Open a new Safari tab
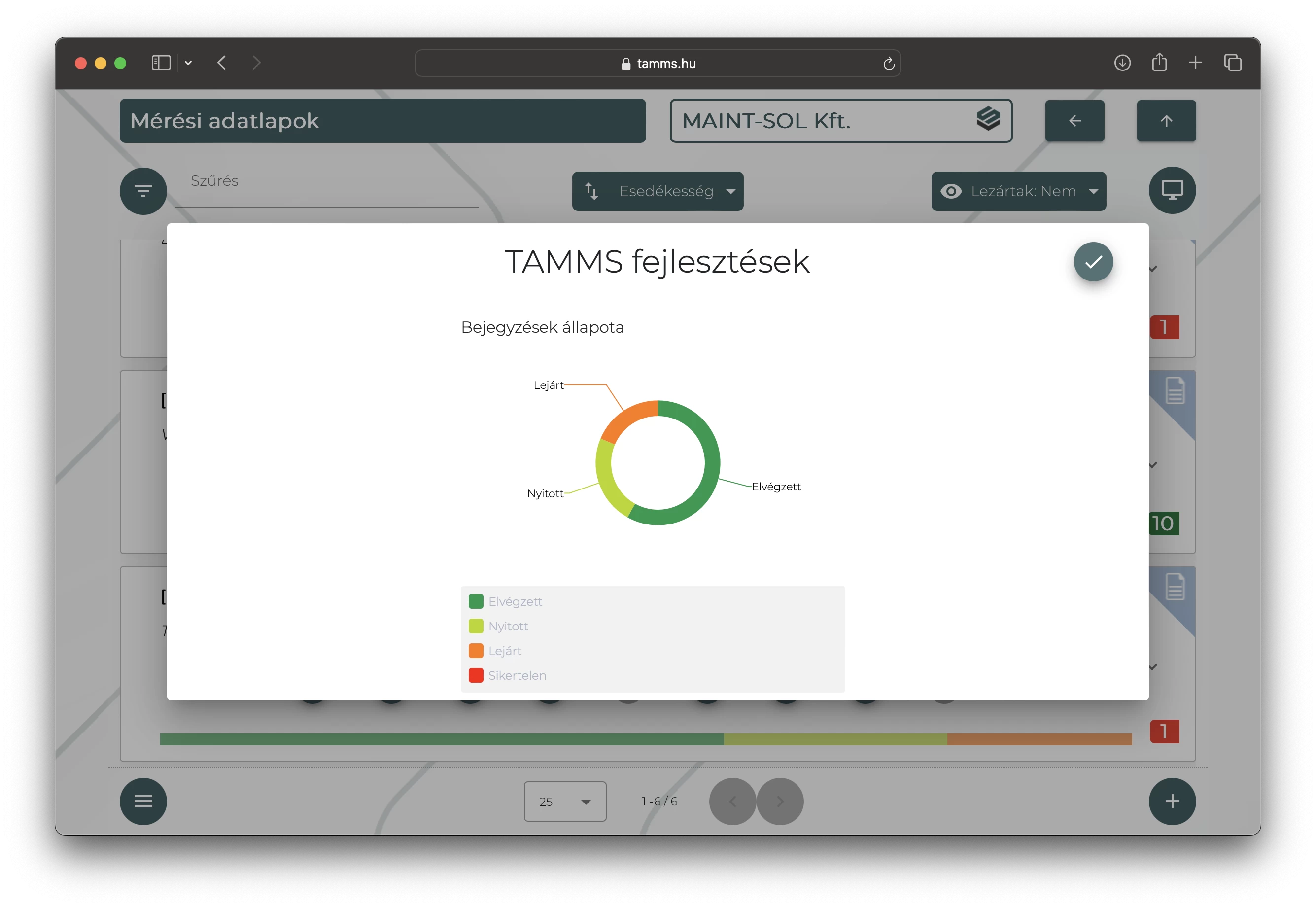This screenshot has width=1316, height=908. click(x=1195, y=63)
